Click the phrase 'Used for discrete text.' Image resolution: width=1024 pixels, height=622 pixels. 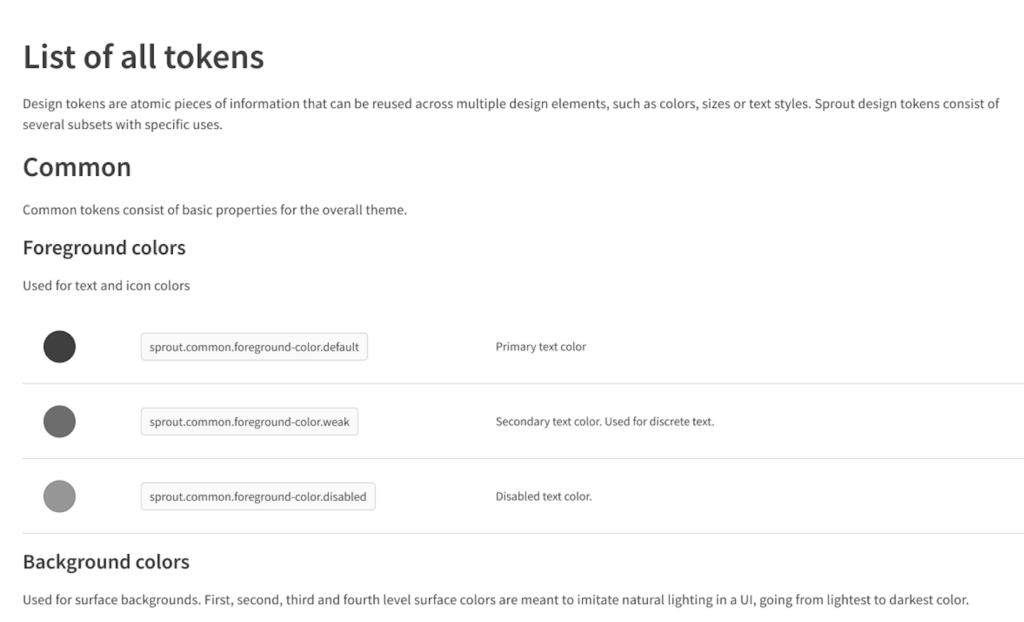[x=660, y=421]
